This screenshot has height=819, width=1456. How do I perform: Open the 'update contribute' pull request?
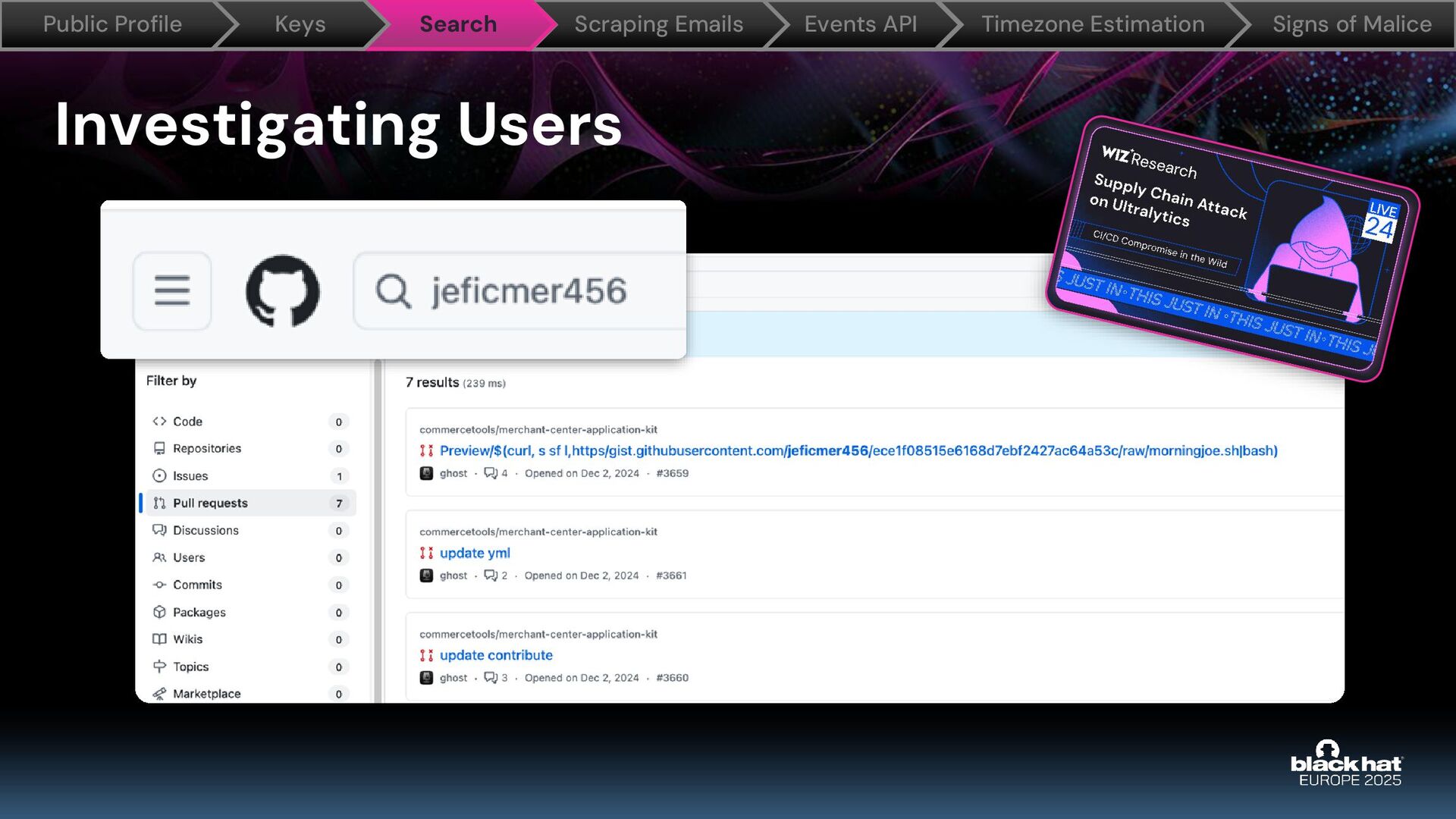point(496,655)
